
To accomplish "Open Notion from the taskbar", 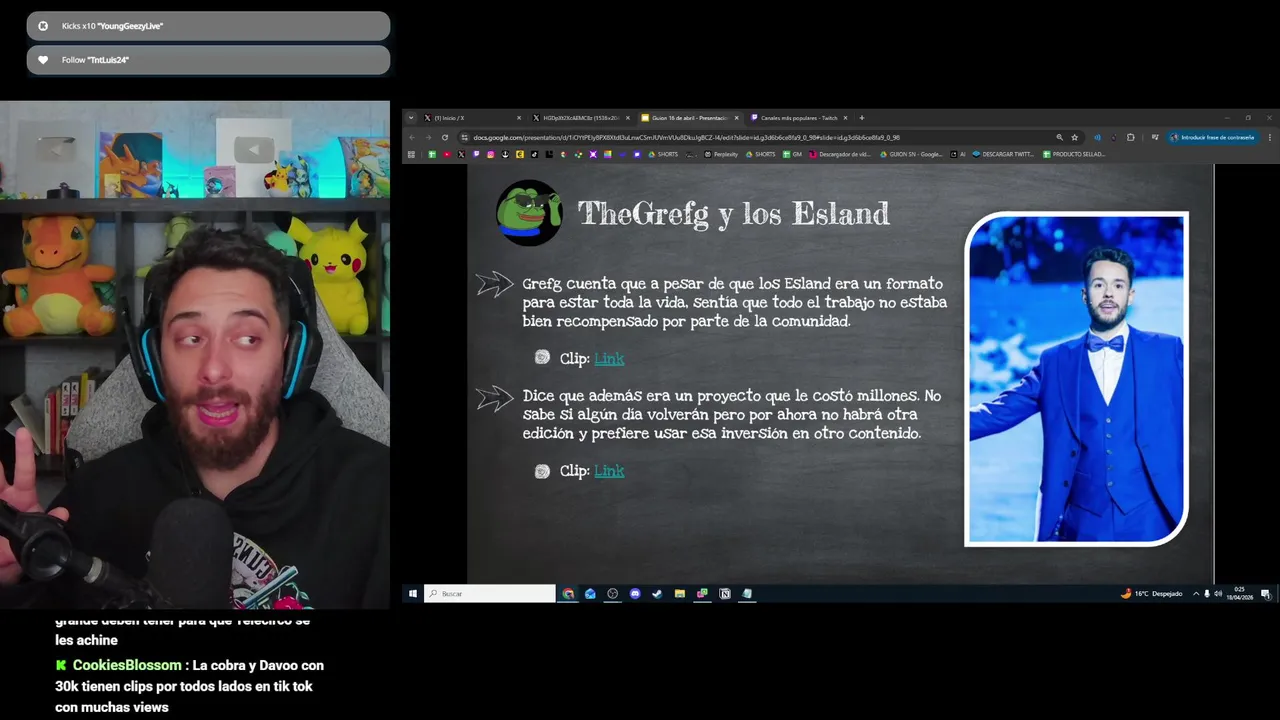I will click(x=725, y=594).
